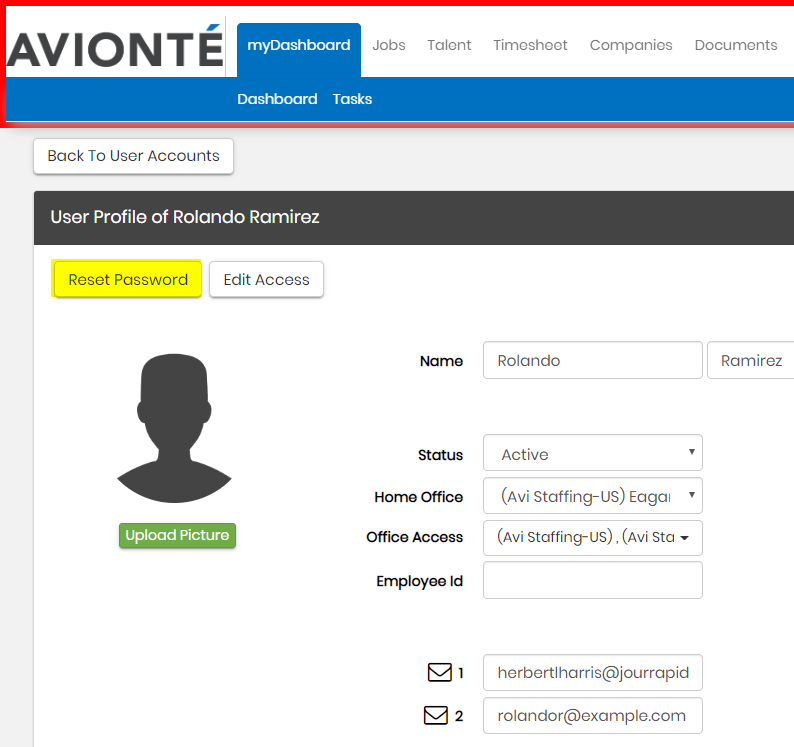Click the Avionté logo
Screen dimensions: 794x747
(115, 47)
